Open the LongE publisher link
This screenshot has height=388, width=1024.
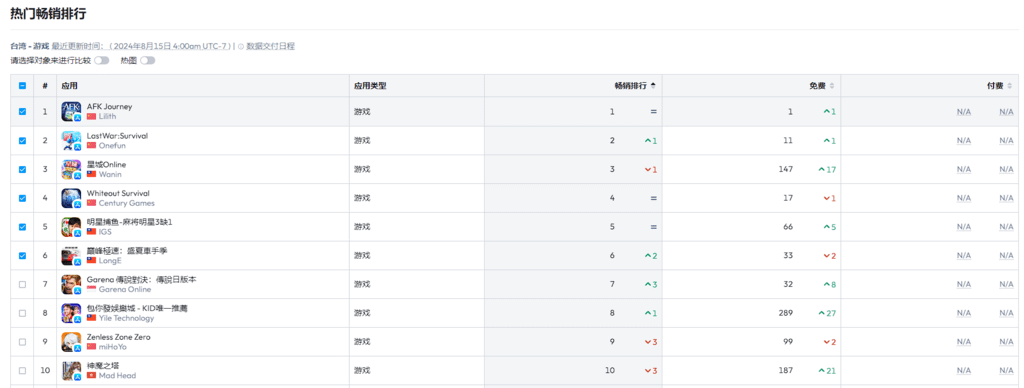pyautogui.click(x=110, y=261)
